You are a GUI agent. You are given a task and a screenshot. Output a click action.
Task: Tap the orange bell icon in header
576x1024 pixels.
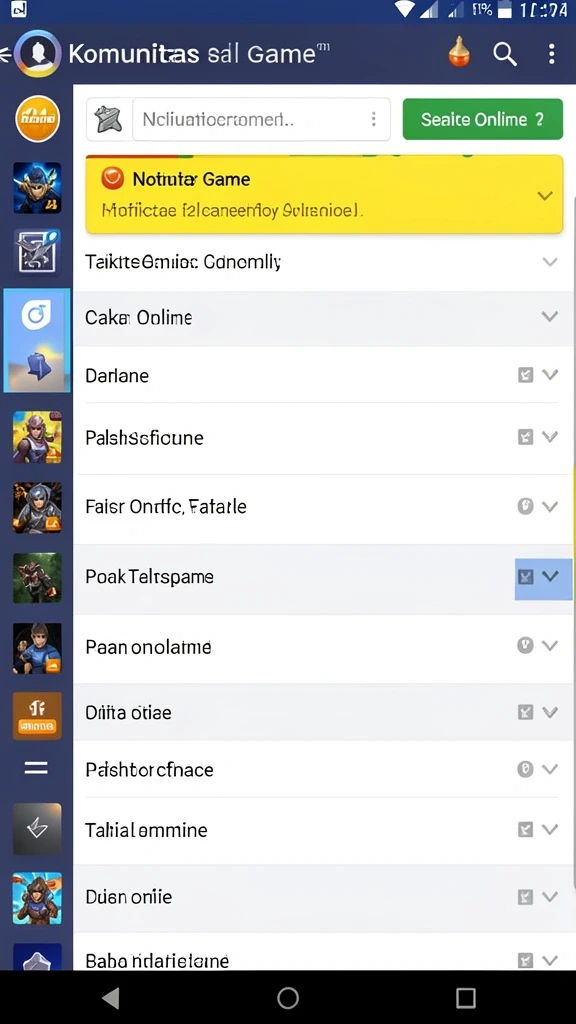(x=459, y=53)
